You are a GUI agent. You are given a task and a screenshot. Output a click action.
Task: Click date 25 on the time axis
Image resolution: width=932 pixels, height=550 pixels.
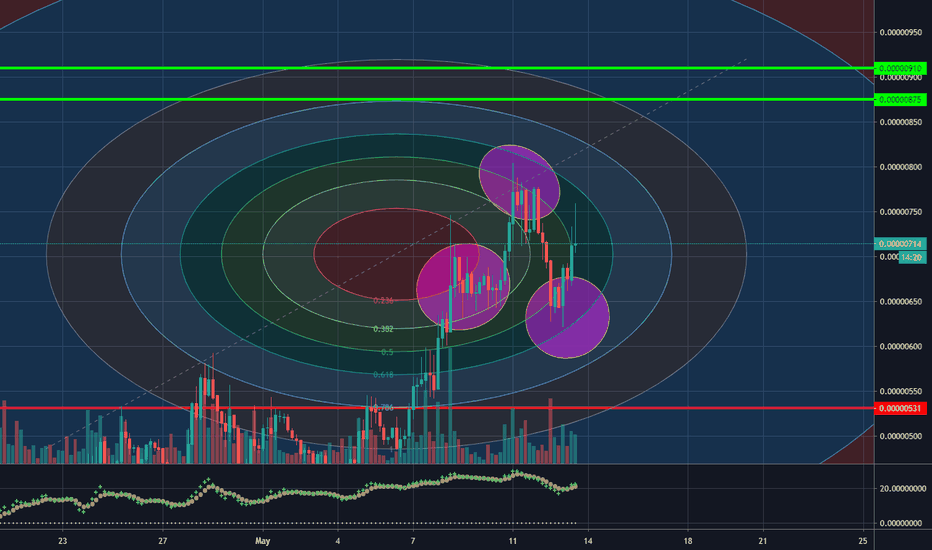point(863,541)
